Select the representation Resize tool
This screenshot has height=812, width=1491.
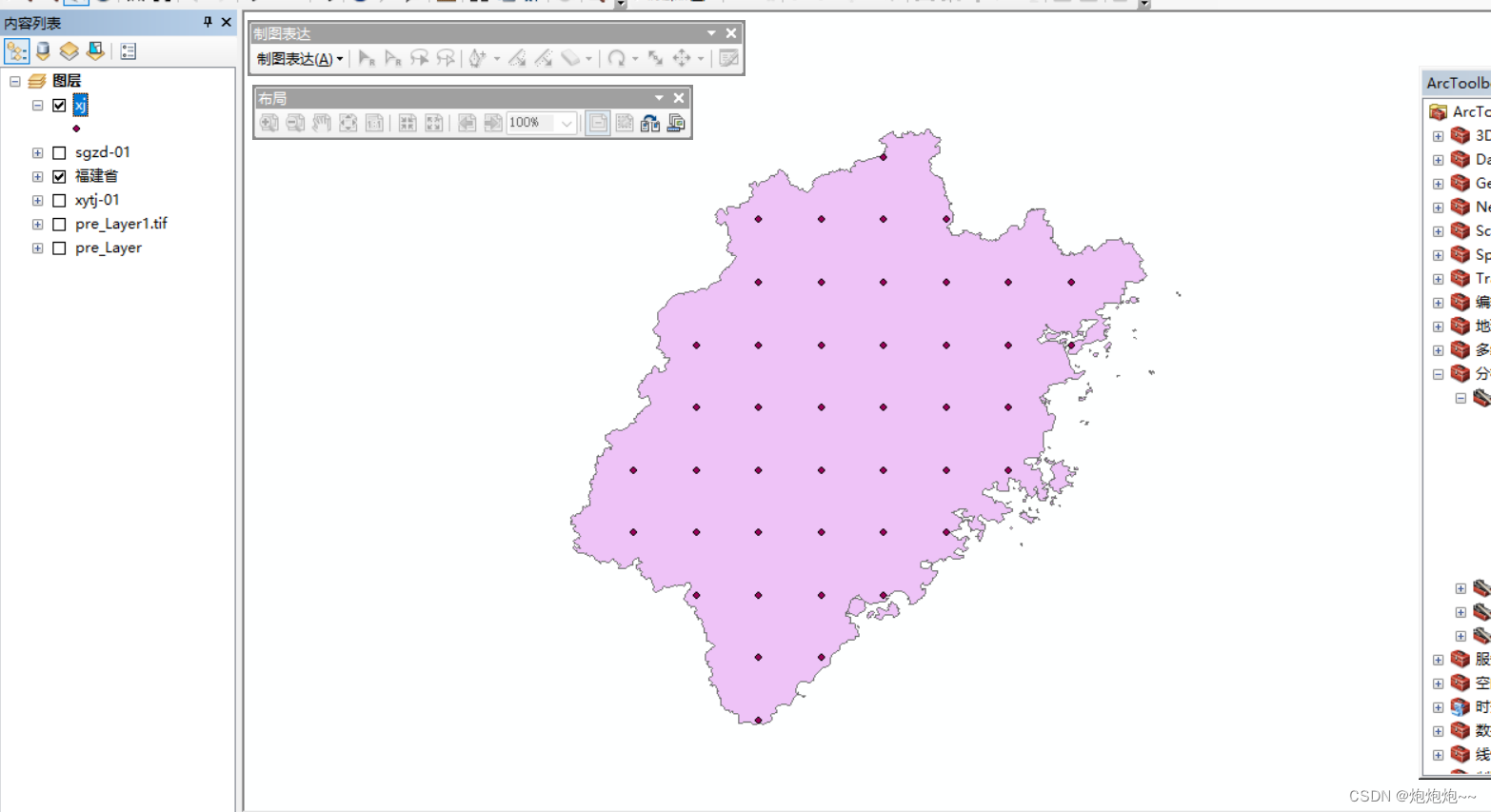click(x=655, y=59)
